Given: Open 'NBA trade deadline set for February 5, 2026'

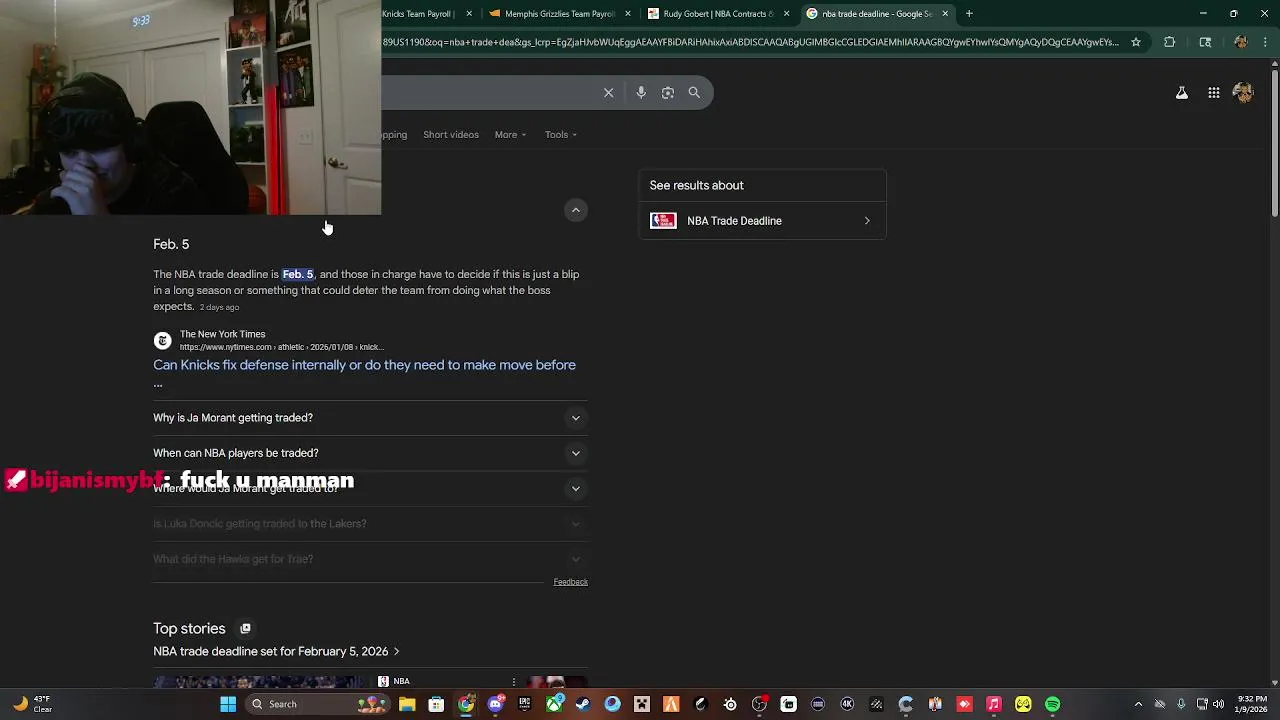Looking at the screenshot, I should (x=276, y=651).
